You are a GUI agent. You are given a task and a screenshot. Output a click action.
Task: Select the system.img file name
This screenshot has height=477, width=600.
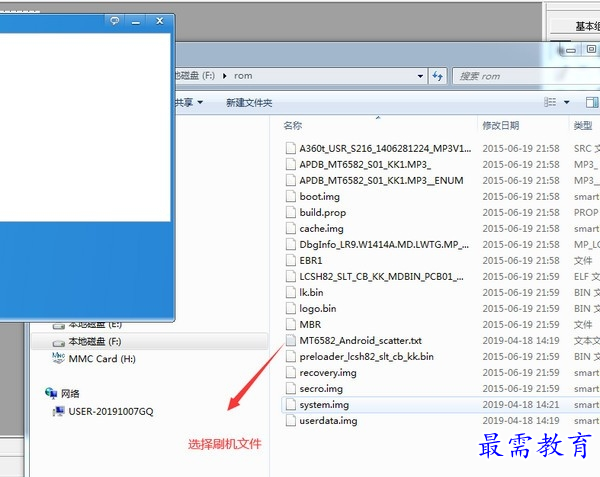tap(324, 404)
